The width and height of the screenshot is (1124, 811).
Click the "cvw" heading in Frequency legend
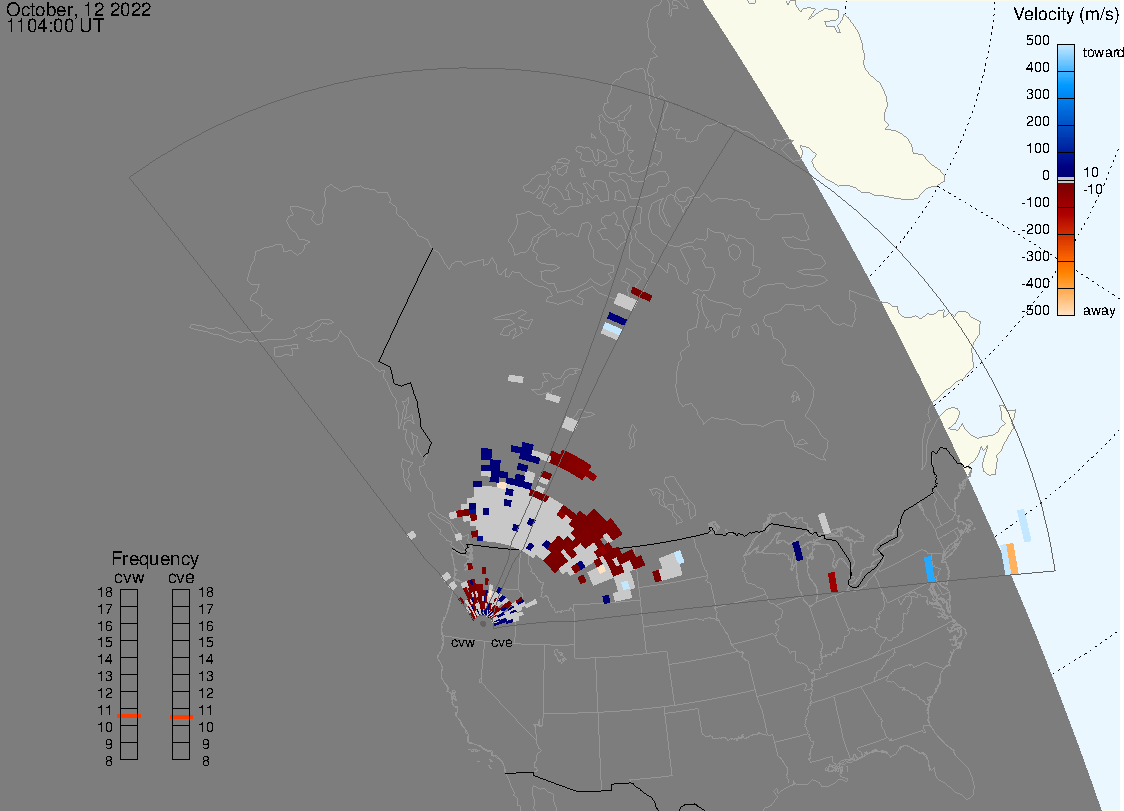[129, 578]
